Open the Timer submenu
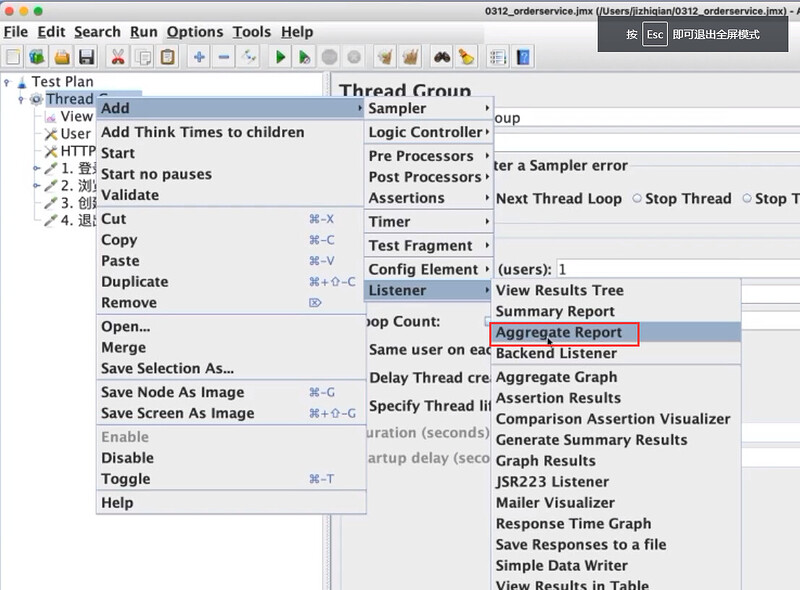This screenshot has width=800, height=590. tap(428, 222)
